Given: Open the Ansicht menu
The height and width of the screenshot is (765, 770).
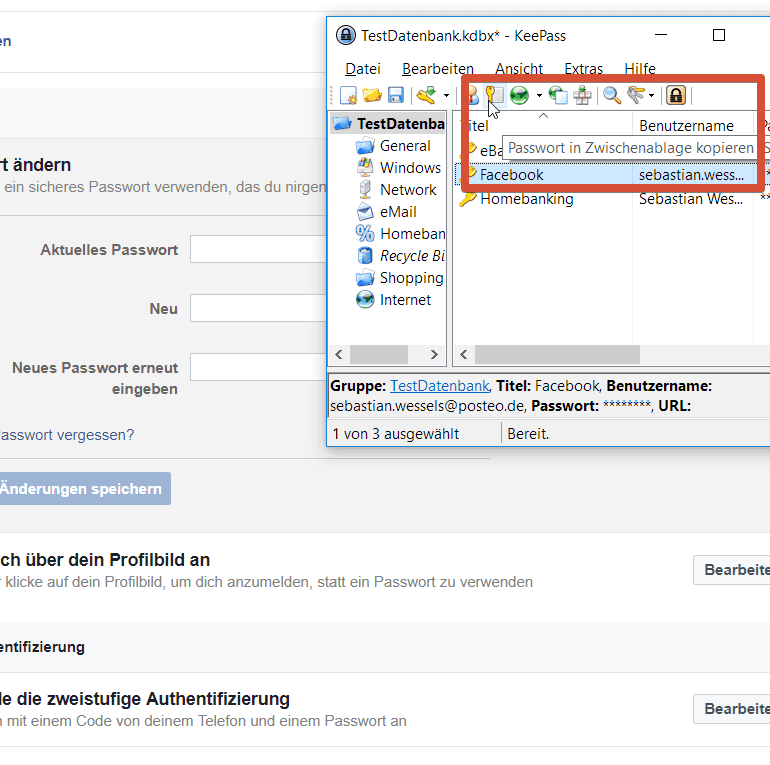Looking at the screenshot, I should click(x=519, y=69).
